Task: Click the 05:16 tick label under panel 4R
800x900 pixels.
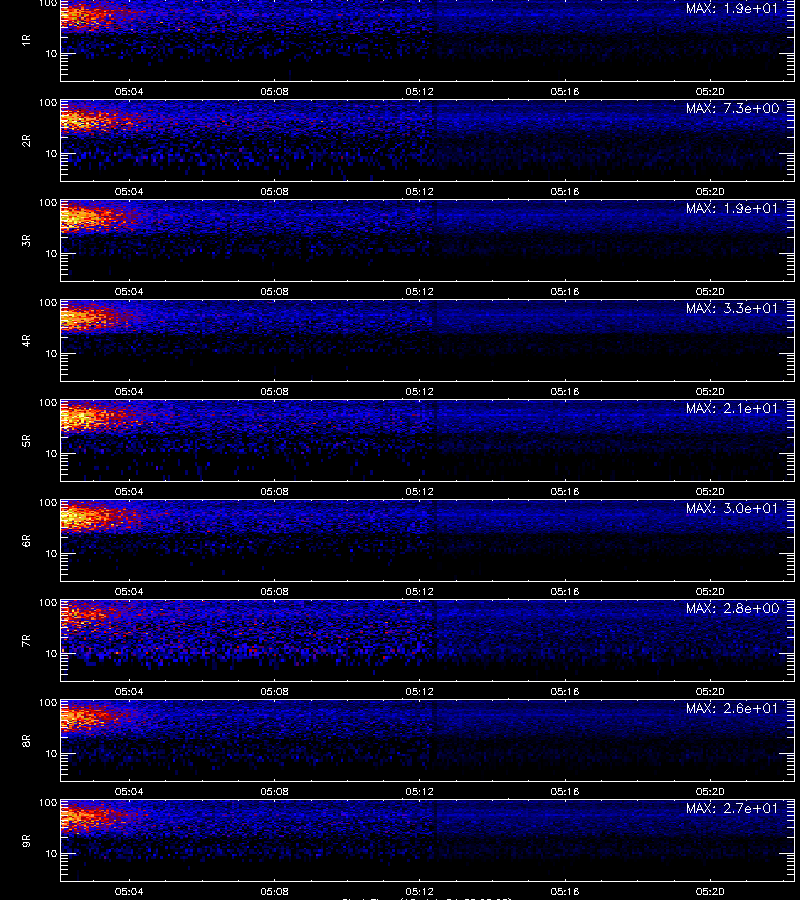Action: coord(565,391)
